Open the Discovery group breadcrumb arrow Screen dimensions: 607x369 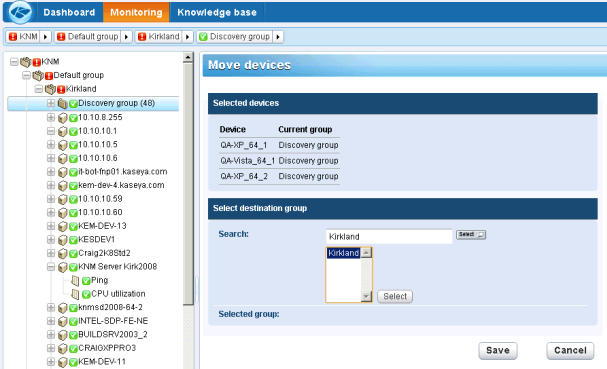point(278,37)
